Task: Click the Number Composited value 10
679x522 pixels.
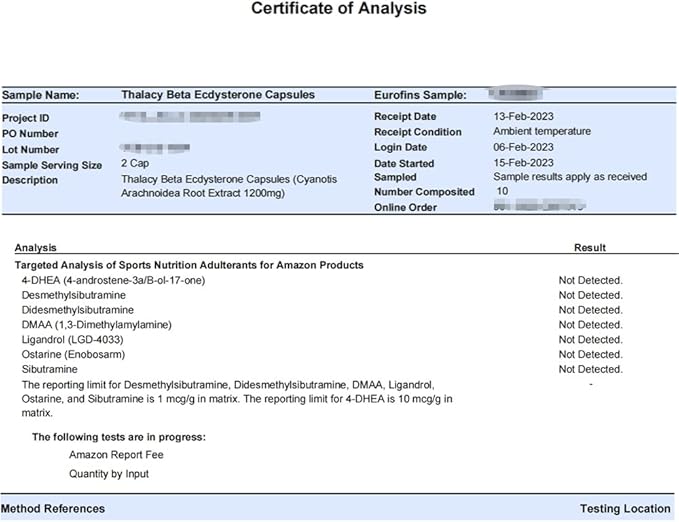Action: (x=502, y=191)
